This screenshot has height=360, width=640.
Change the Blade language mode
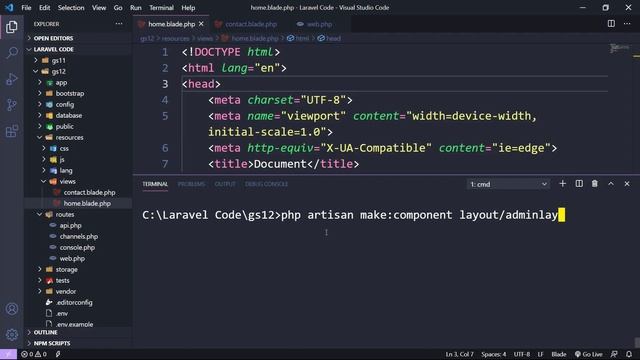click(x=559, y=354)
